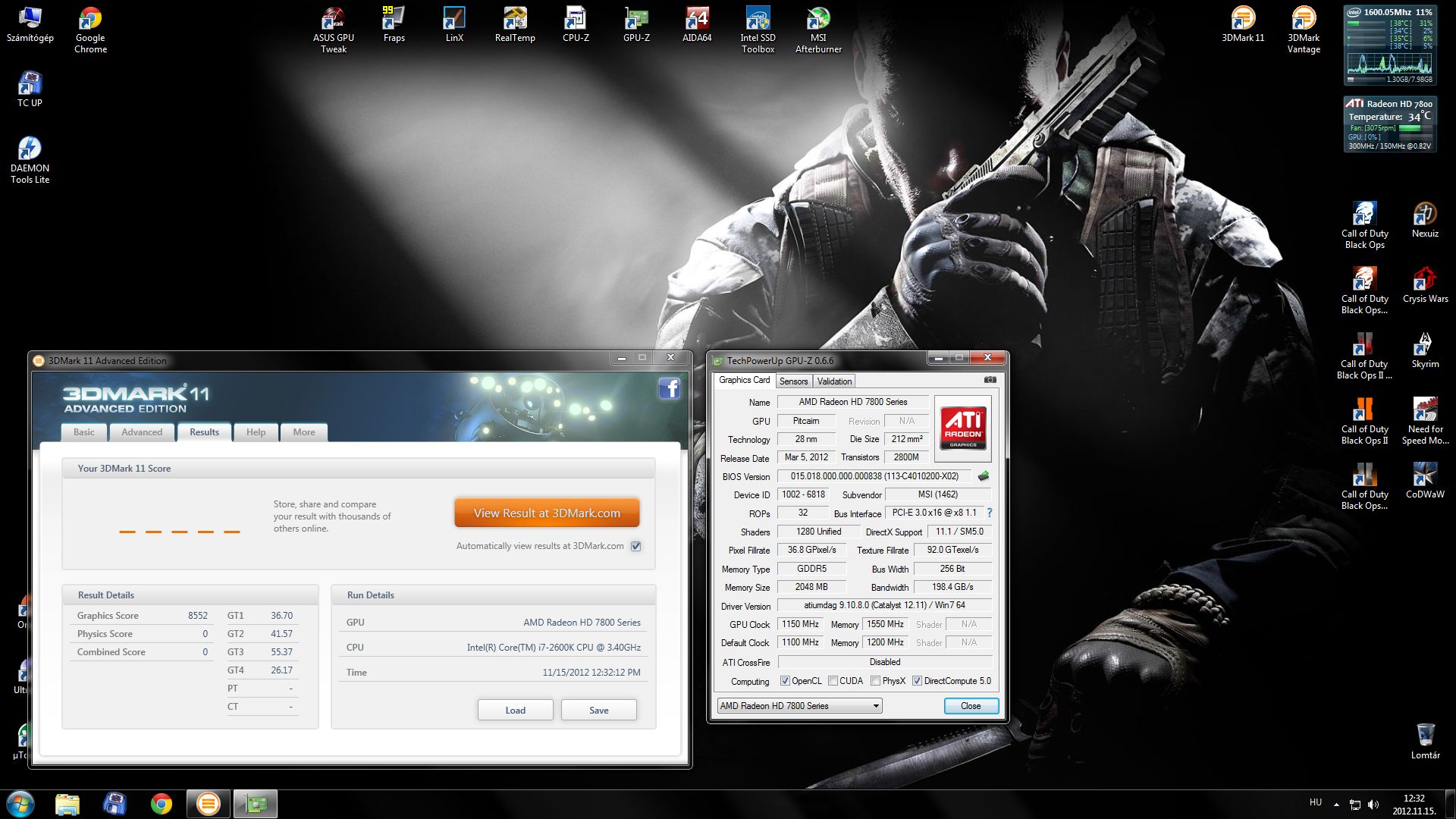Click the HU language indicator

click(1316, 802)
